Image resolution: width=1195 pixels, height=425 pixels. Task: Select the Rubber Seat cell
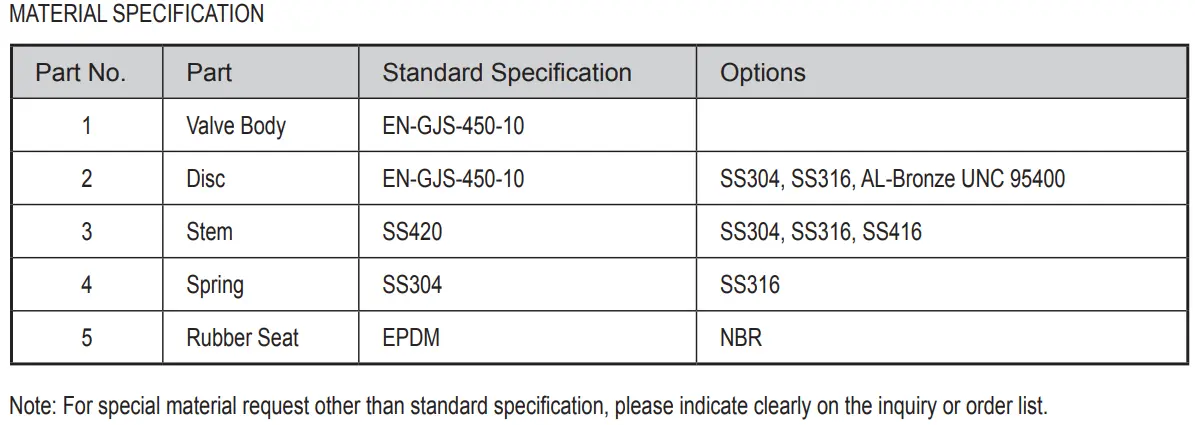(x=242, y=338)
